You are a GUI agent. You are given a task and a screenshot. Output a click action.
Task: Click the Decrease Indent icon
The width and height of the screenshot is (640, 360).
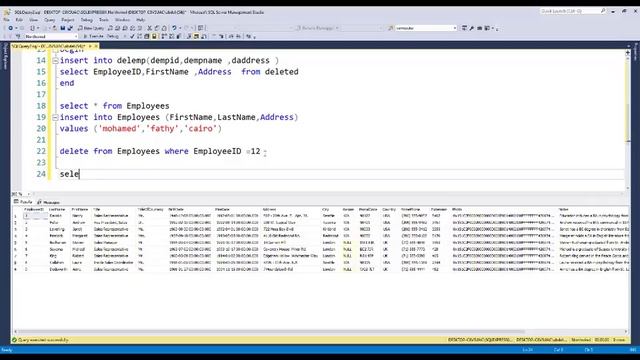[231, 36]
